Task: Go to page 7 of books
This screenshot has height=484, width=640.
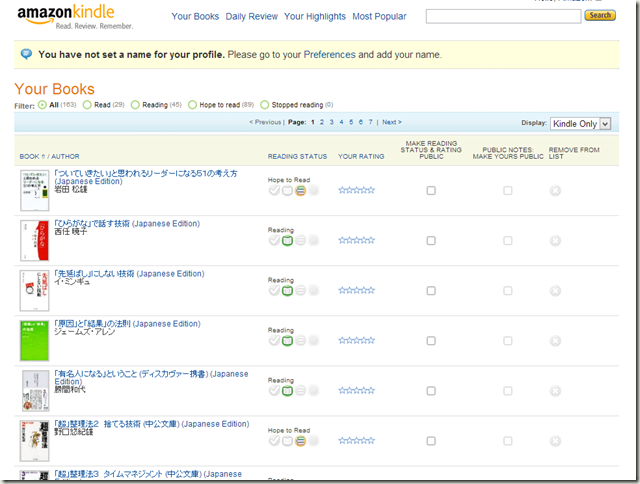Action: pyautogui.click(x=370, y=122)
